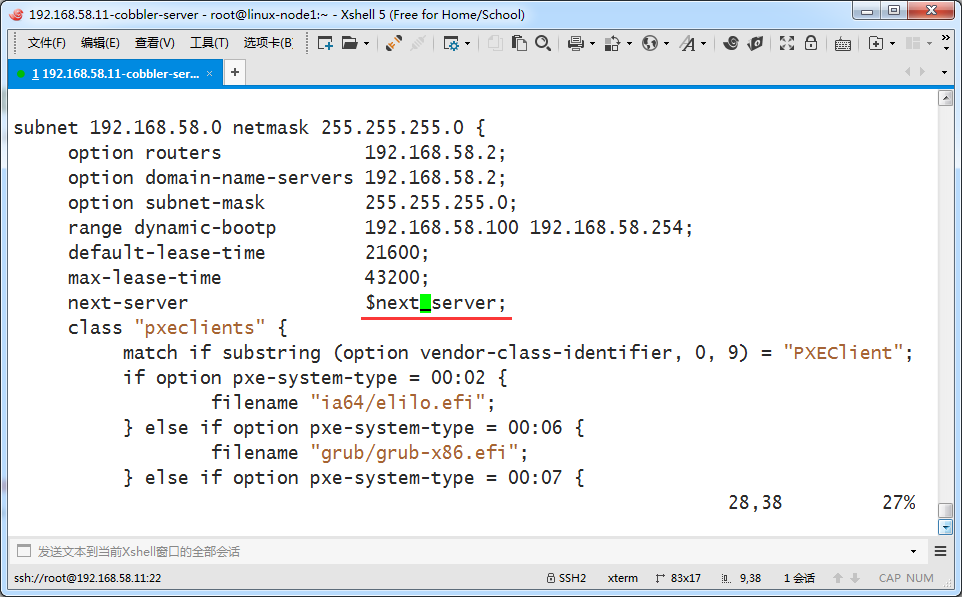The image size is (962, 597).
Task: Expand the Font dropdown arrow
Action: click(703, 44)
